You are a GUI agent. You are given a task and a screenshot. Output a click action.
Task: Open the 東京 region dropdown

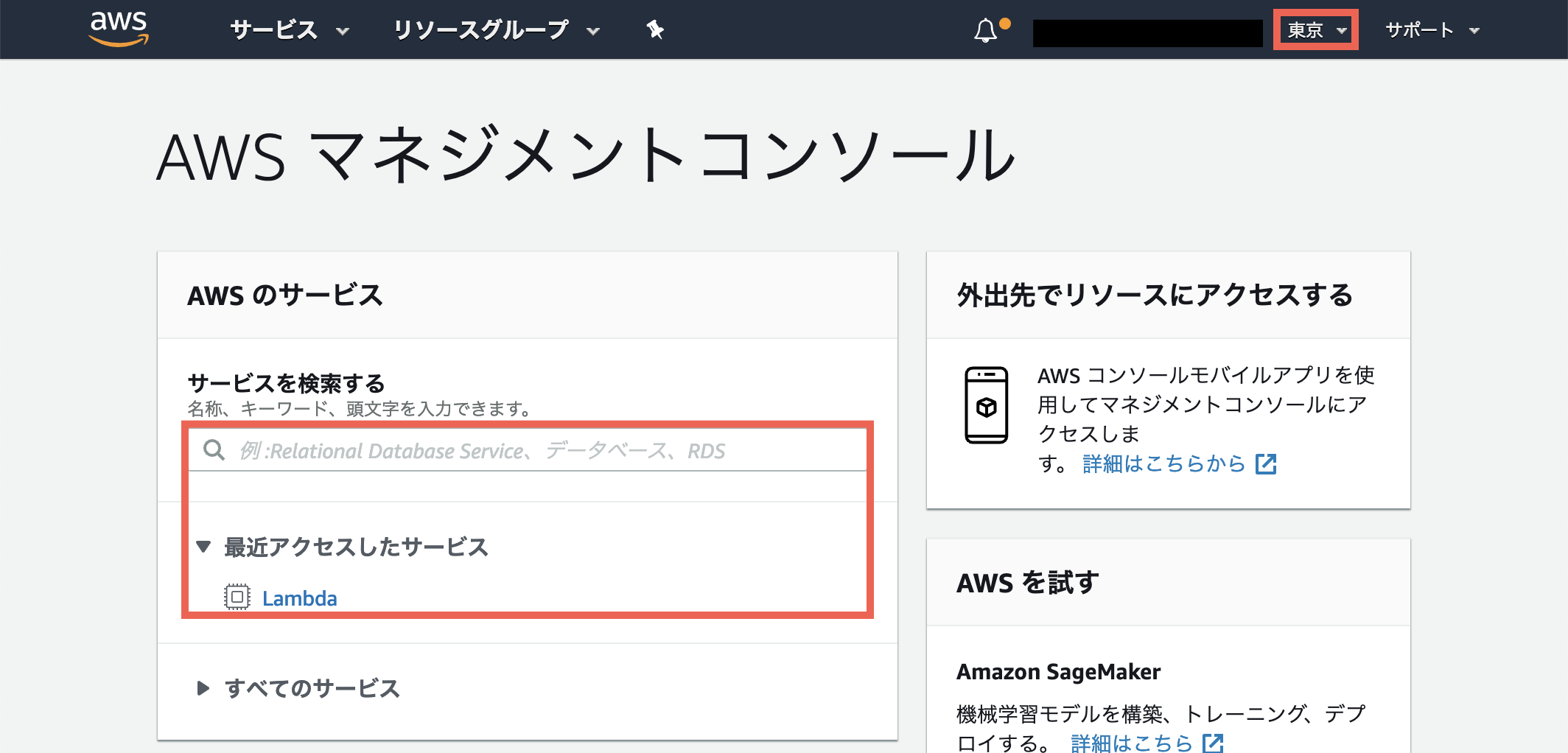click(x=1316, y=30)
